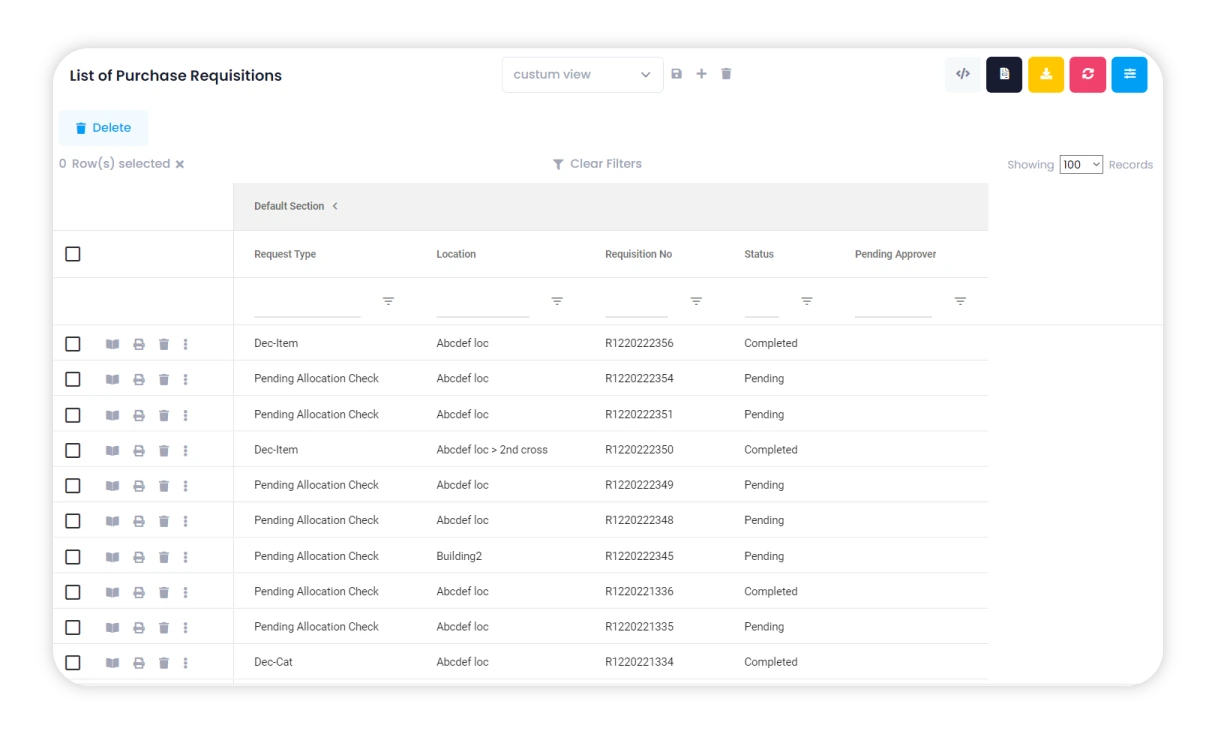This screenshot has height=734, width=1215.
Task: Click the yellow download icon
Action: click(x=1046, y=74)
